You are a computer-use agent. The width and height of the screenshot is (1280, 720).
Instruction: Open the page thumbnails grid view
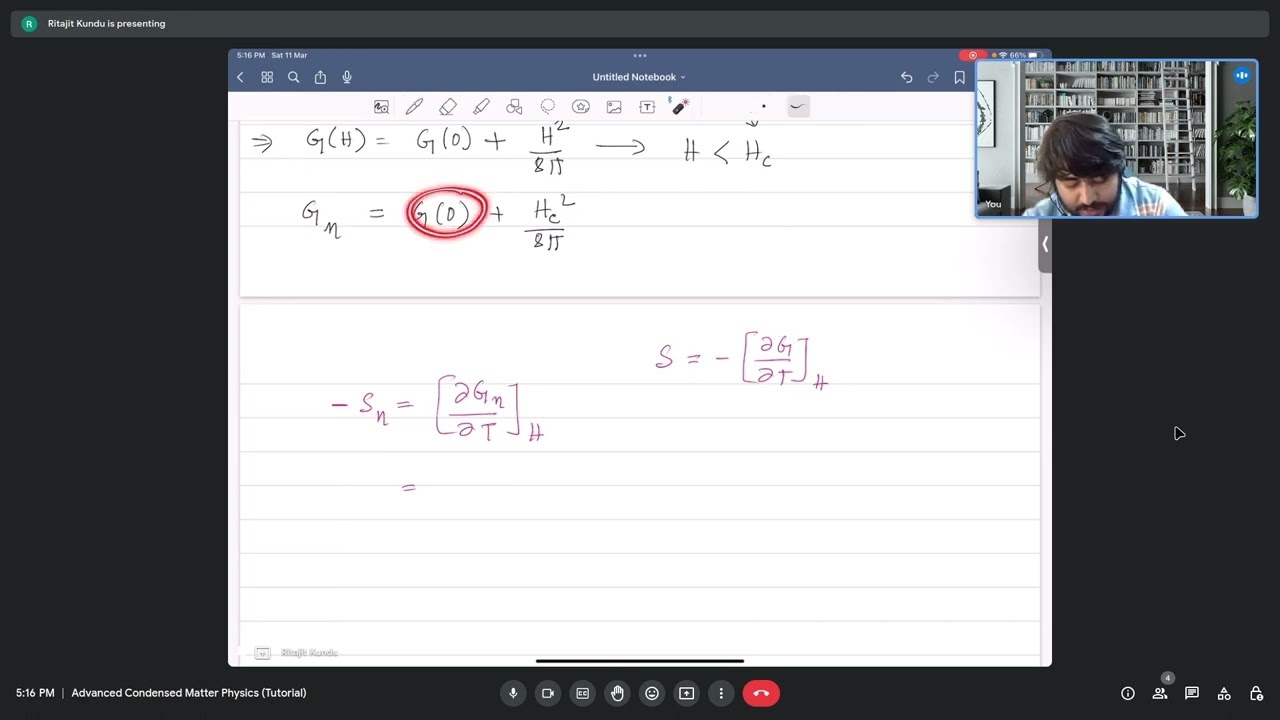point(267,77)
